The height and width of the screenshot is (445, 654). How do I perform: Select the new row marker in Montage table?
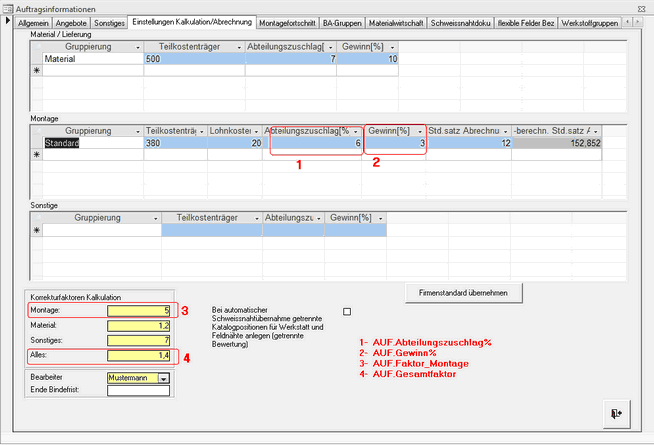click(37, 155)
